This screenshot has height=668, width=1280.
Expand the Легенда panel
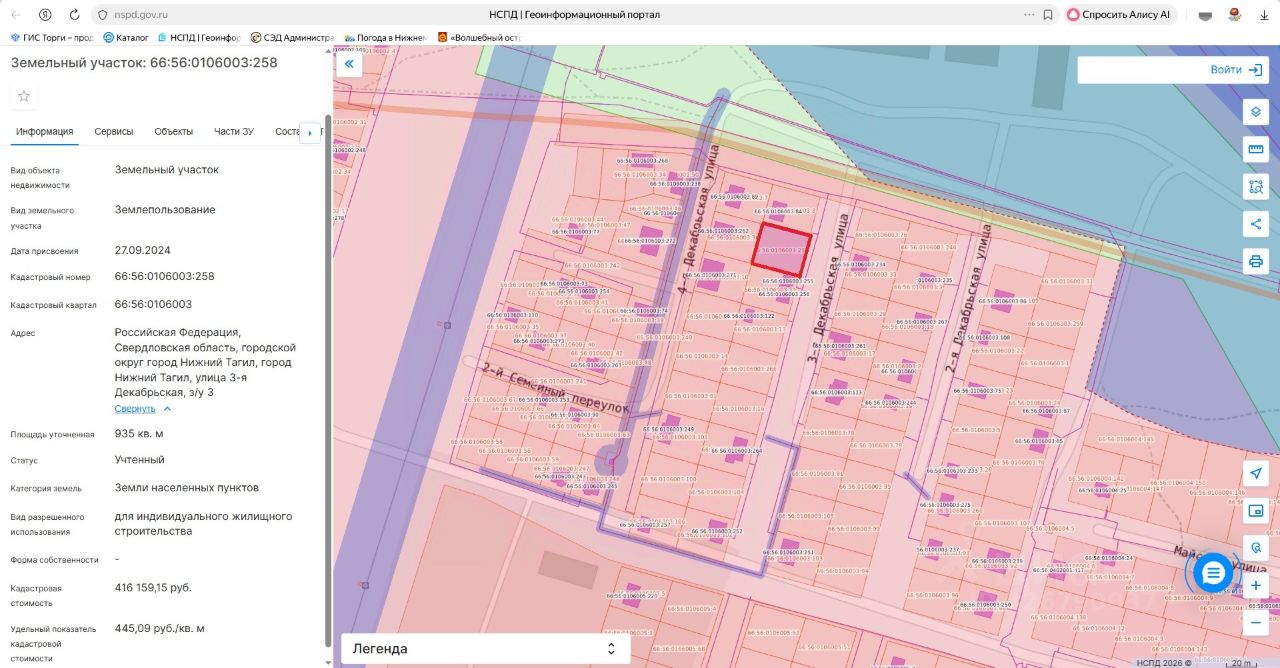485,648
